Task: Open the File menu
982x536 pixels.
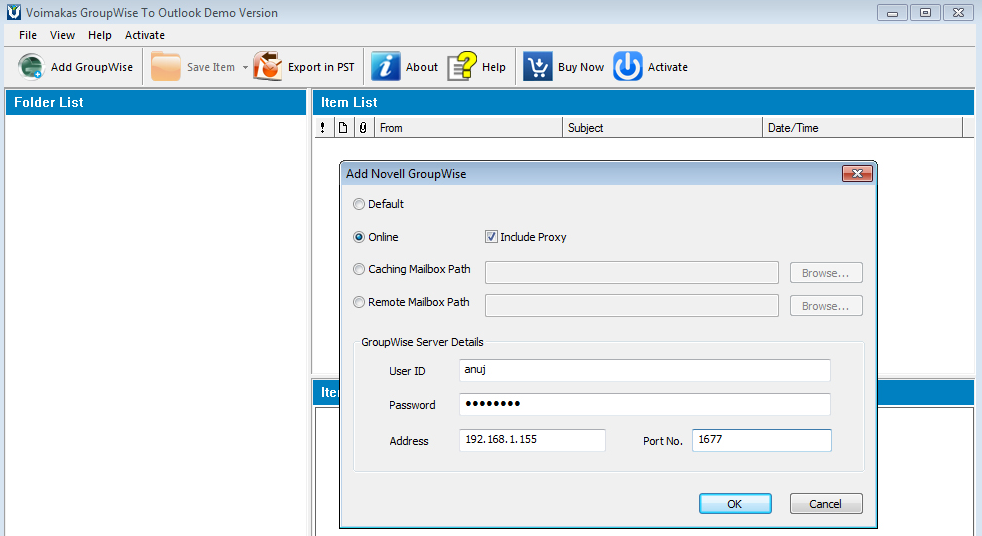Action: pos(28,35)
